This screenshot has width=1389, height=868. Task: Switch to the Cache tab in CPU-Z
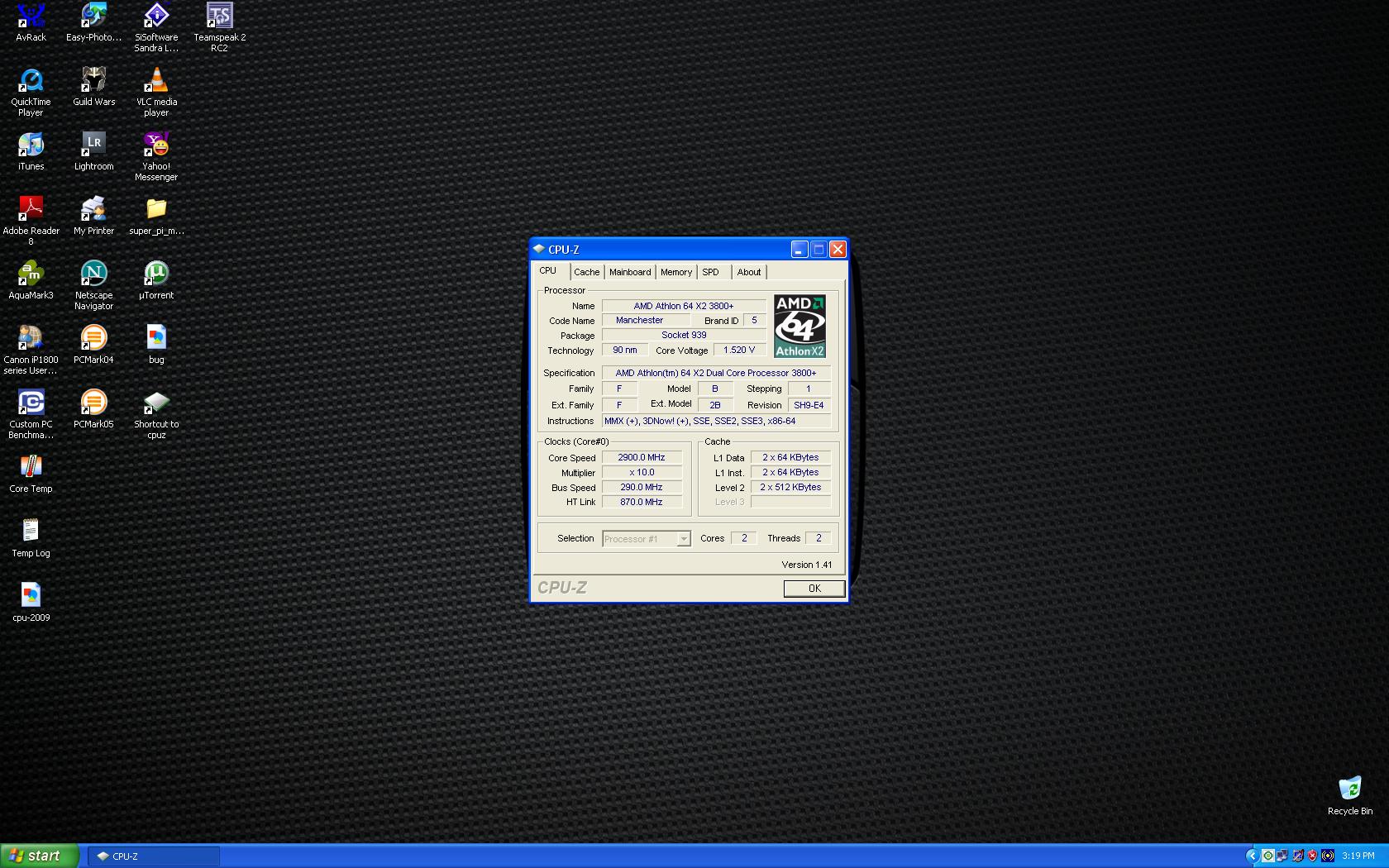[587, 272]
